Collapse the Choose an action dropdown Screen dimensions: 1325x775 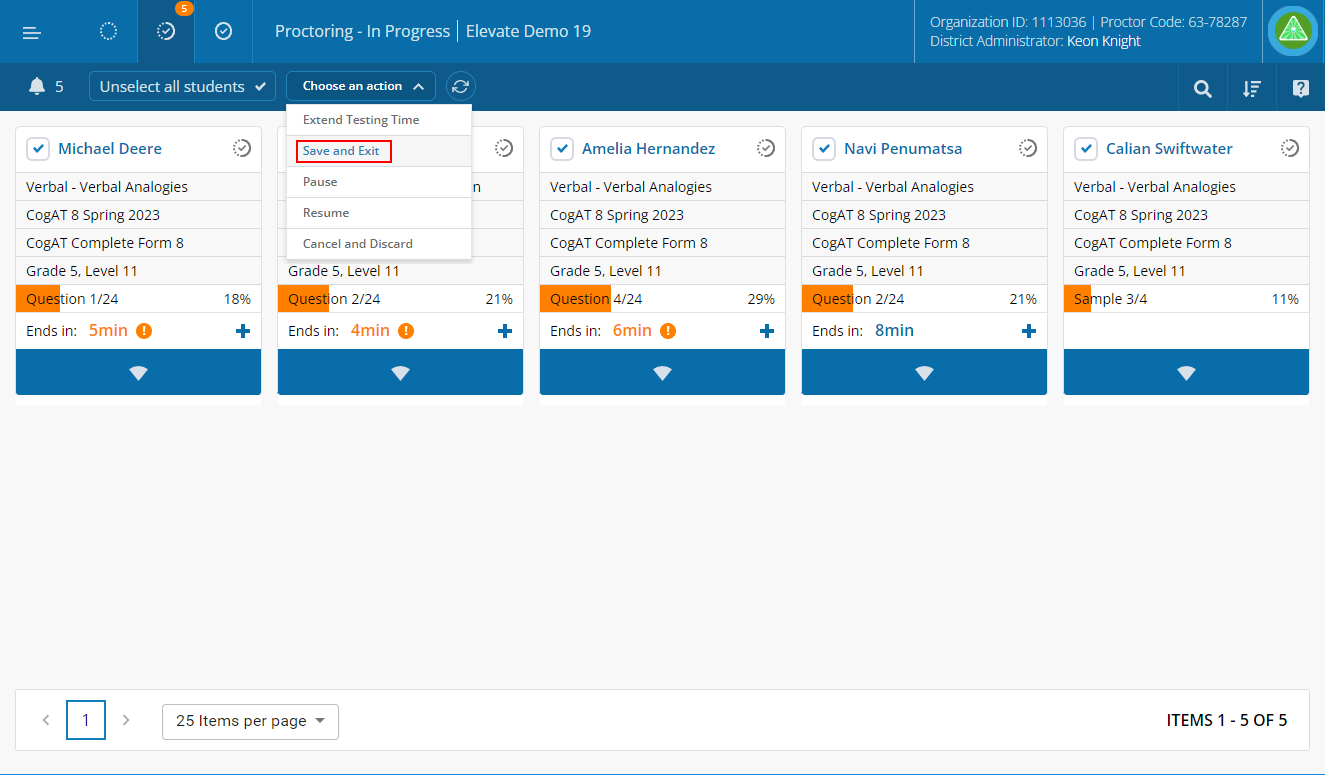click(x=361, y=86)
